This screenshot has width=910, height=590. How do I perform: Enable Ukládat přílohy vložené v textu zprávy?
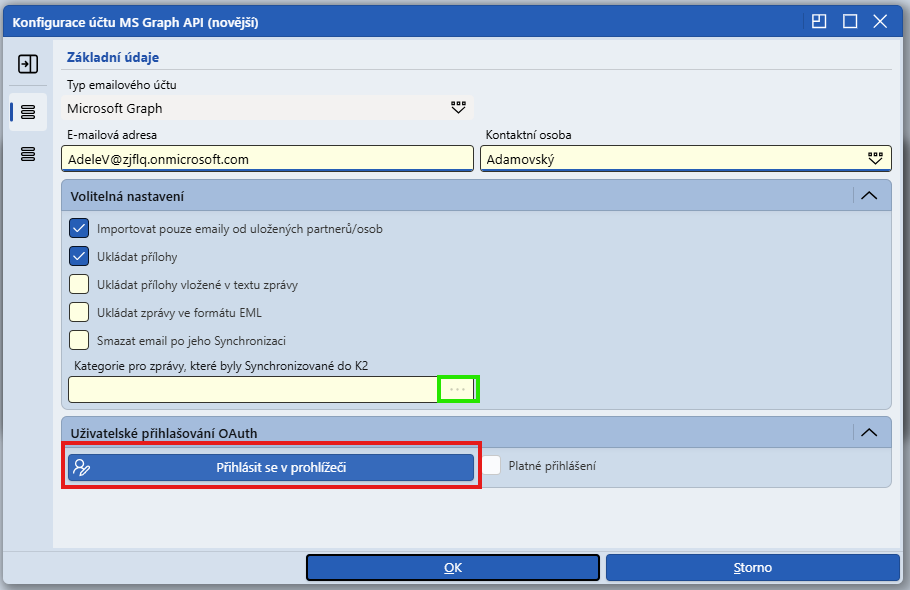[x=79, y=284]
